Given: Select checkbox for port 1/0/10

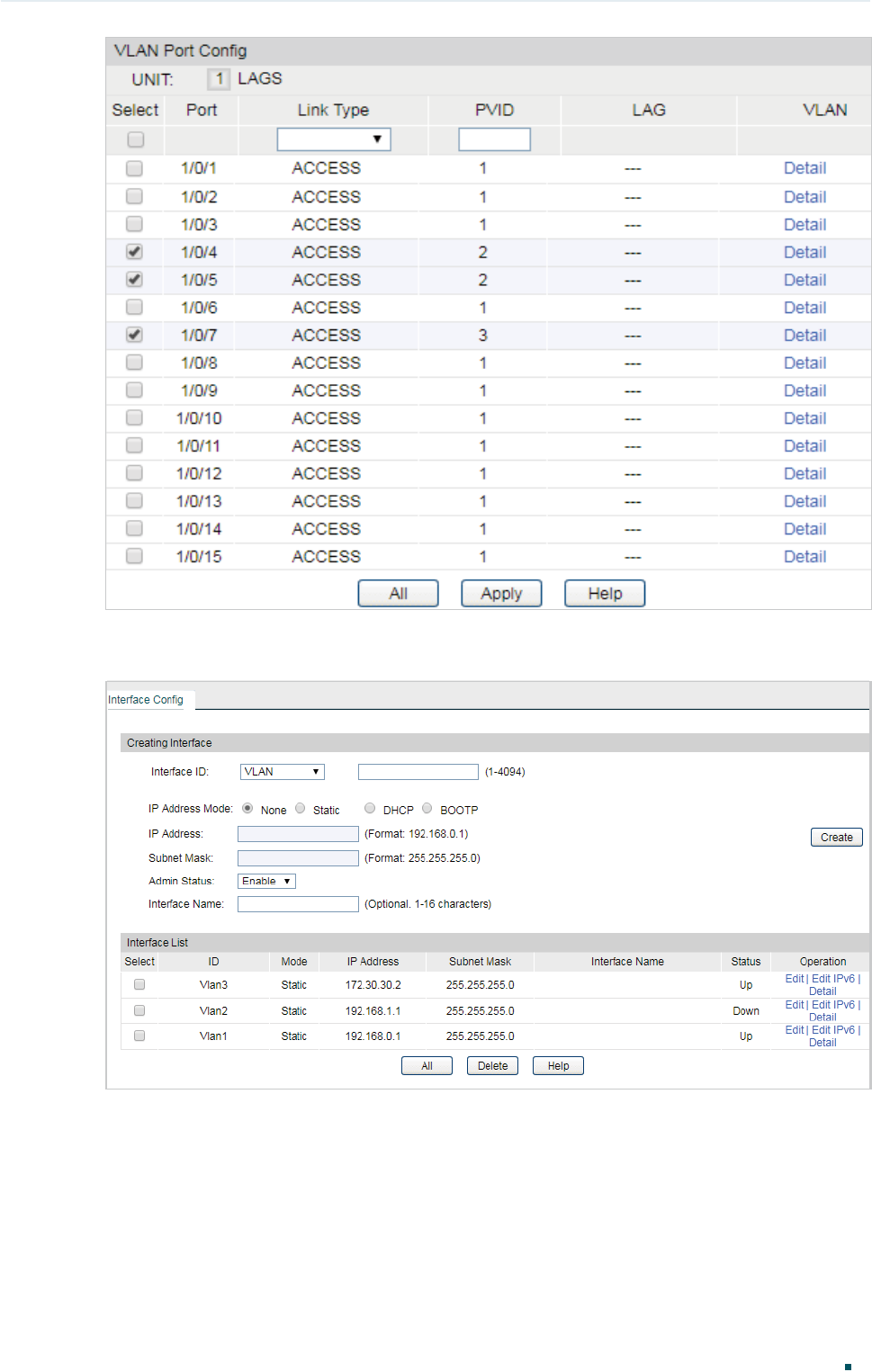Looking at the screenshot, I should [134, 417].
